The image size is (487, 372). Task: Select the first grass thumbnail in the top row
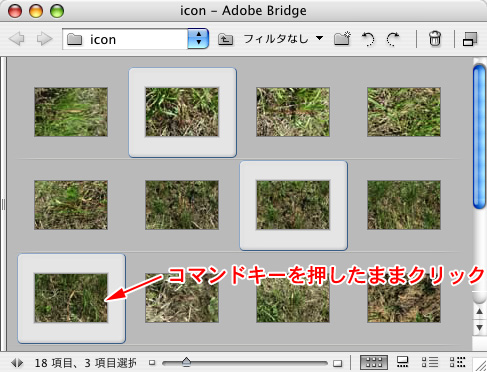pyautogui.click(x=71, y=112)
